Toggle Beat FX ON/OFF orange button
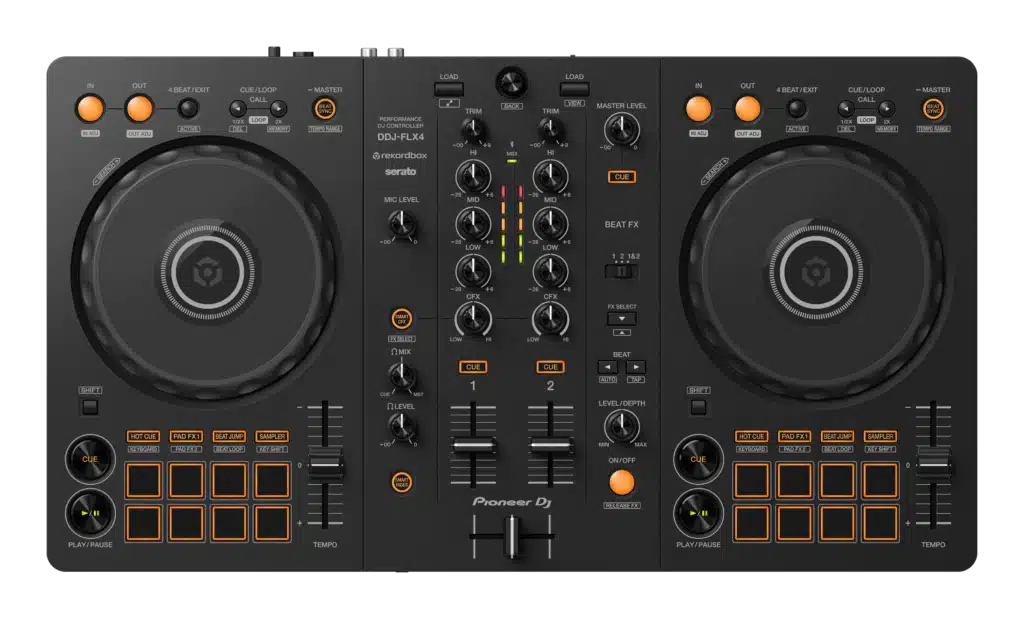 pyautogui.click(x=621, y=483)
